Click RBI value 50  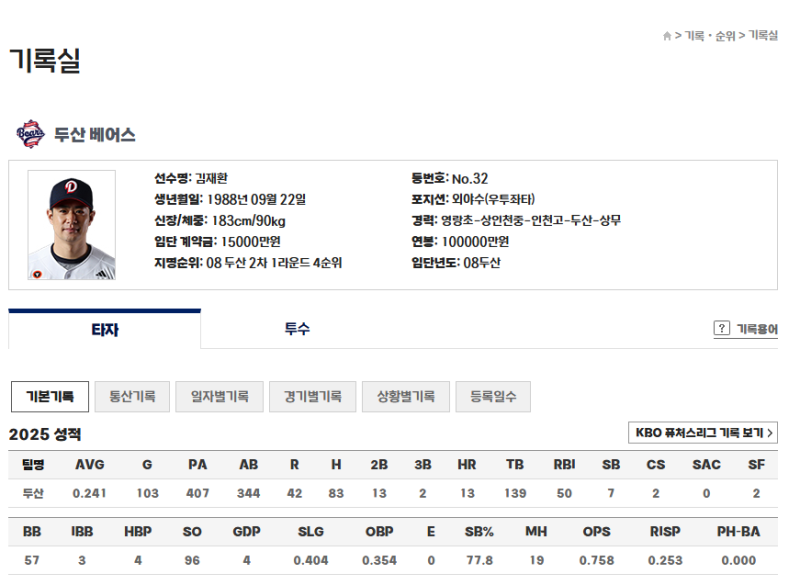(x=564, y=493)
